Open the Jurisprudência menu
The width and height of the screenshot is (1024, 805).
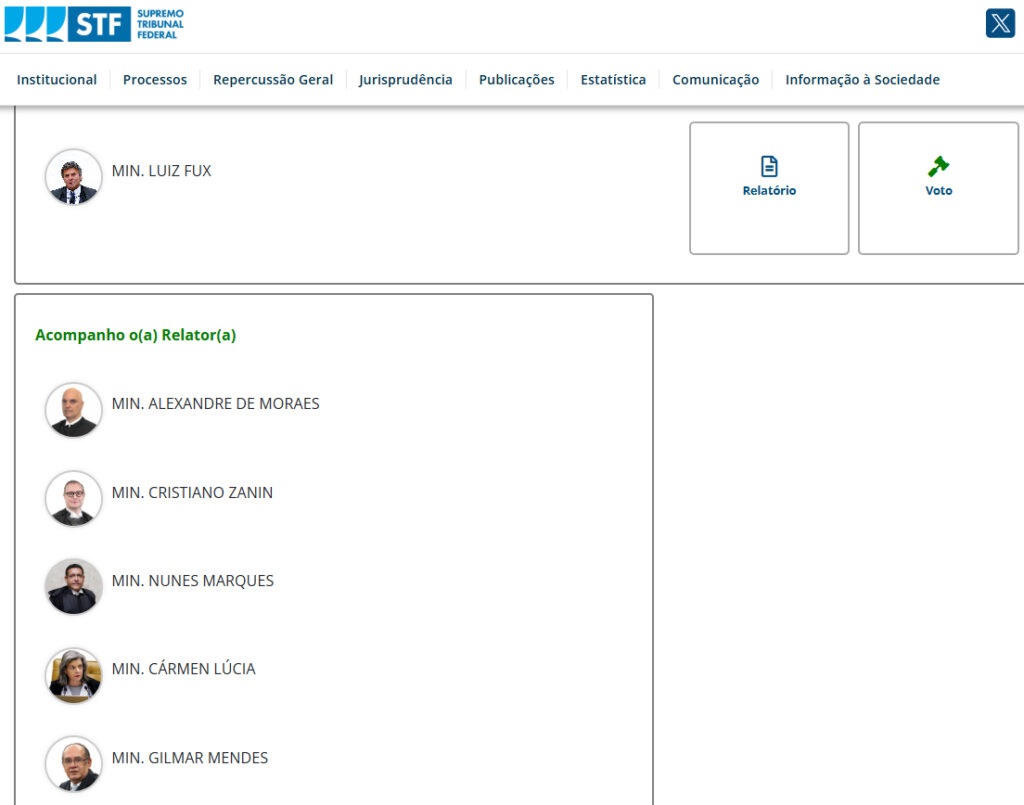click(406, 80)
